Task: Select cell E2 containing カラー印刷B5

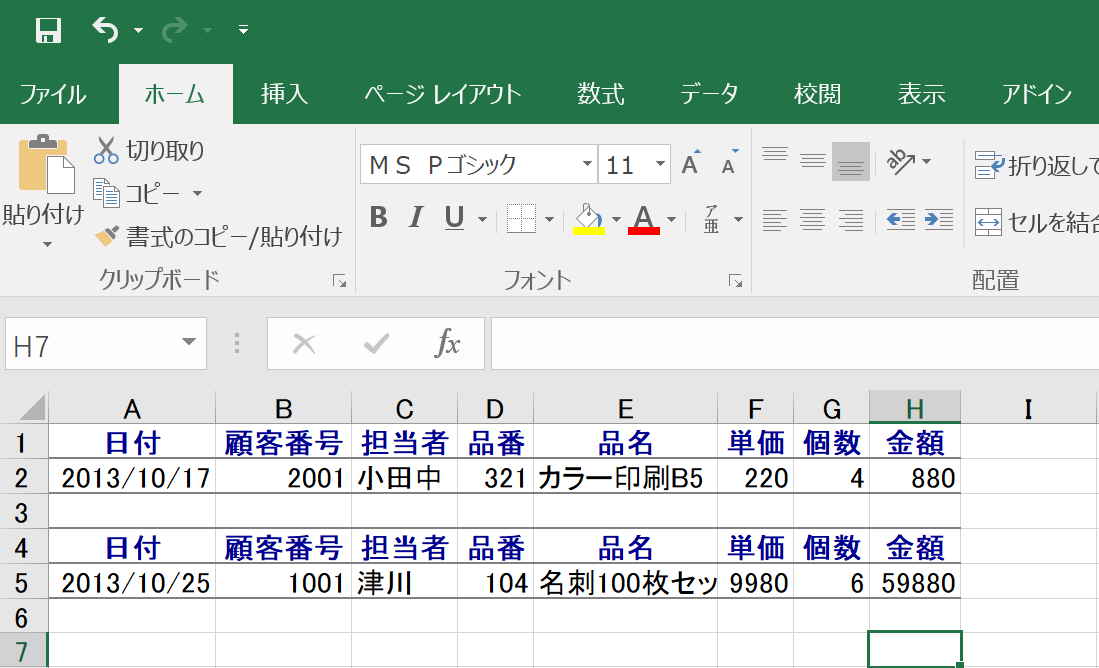Action: coord(625,478)
